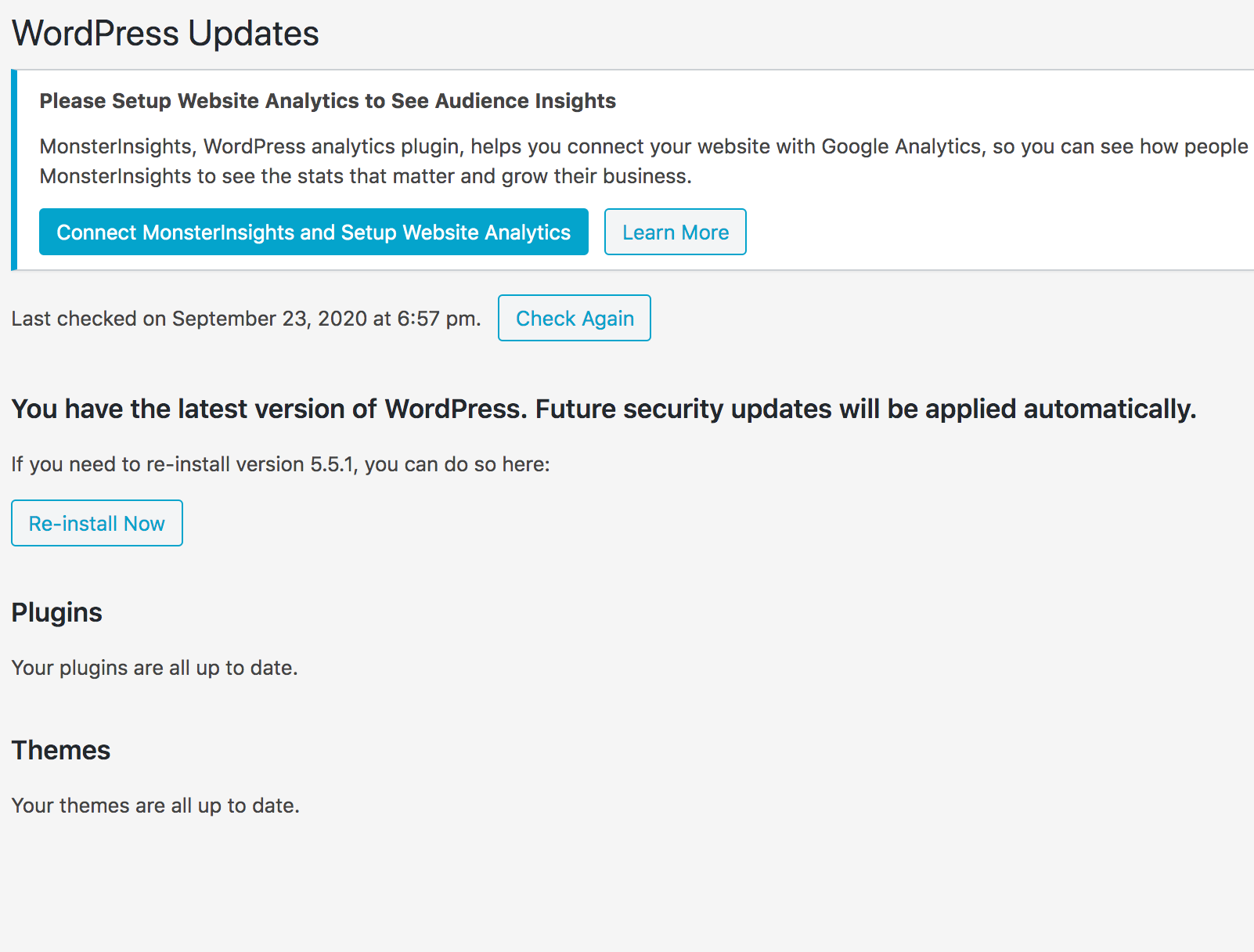Click the Plugins section heading
This screenshot has width=1254, height=952.
pyautogui.click(x=56, y=612)
